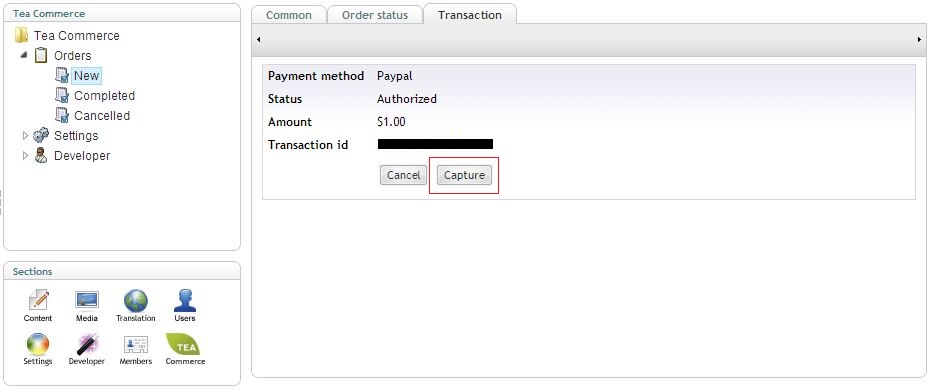The width and height of the screenshot is (931, 391).
Task: Open the Translation globe icon
Action: (x=136, y=301)
